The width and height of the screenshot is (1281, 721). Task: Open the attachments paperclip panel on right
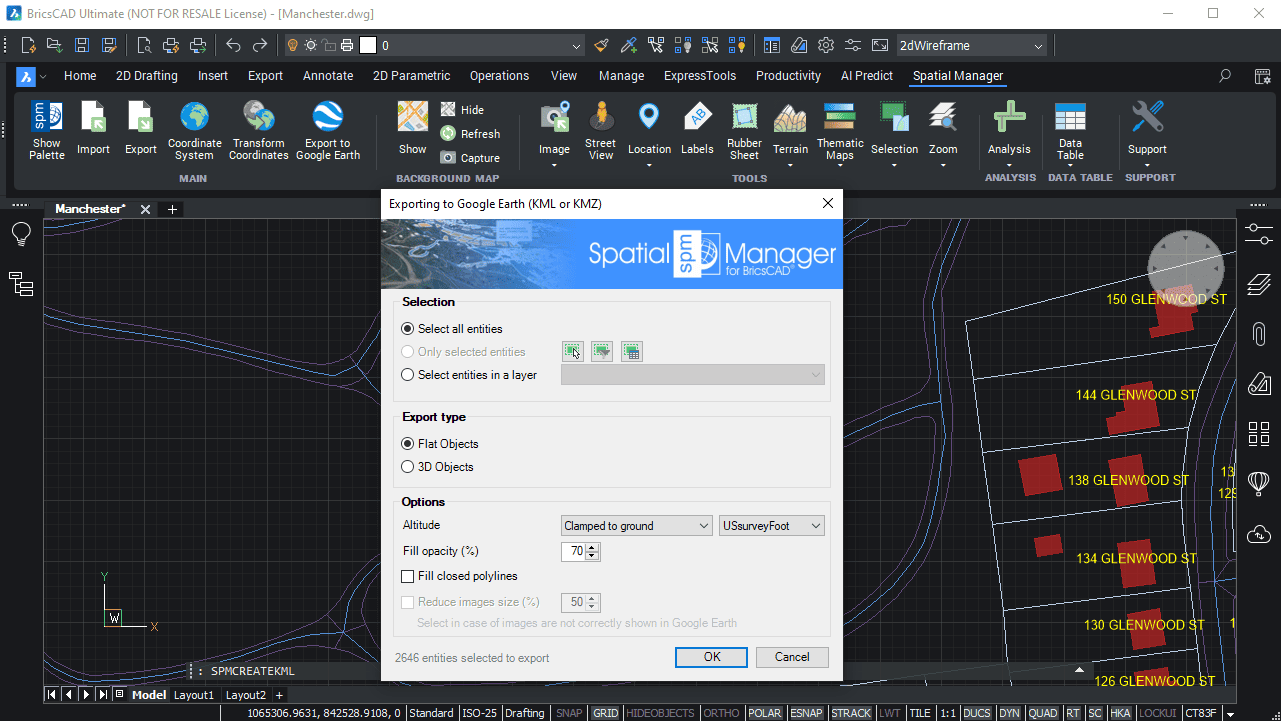pyautogui.click(x=1259, y=333)
